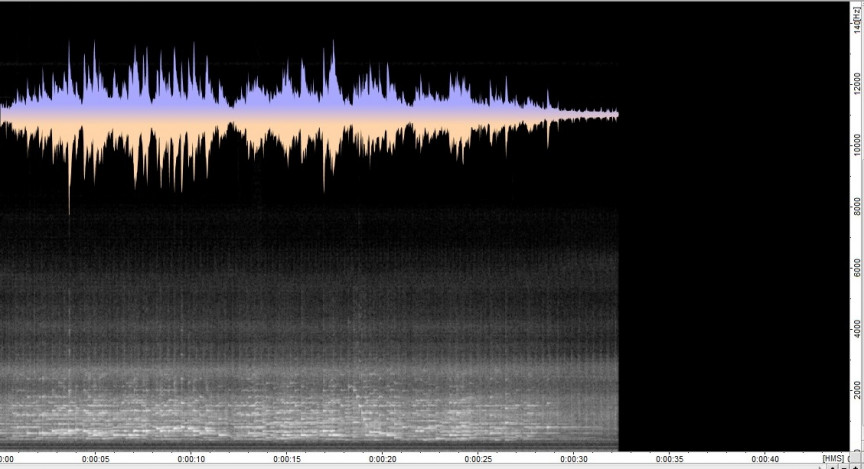
Task: Jump to 0:00:20 on the time ruler
Action: coord(382,460)
